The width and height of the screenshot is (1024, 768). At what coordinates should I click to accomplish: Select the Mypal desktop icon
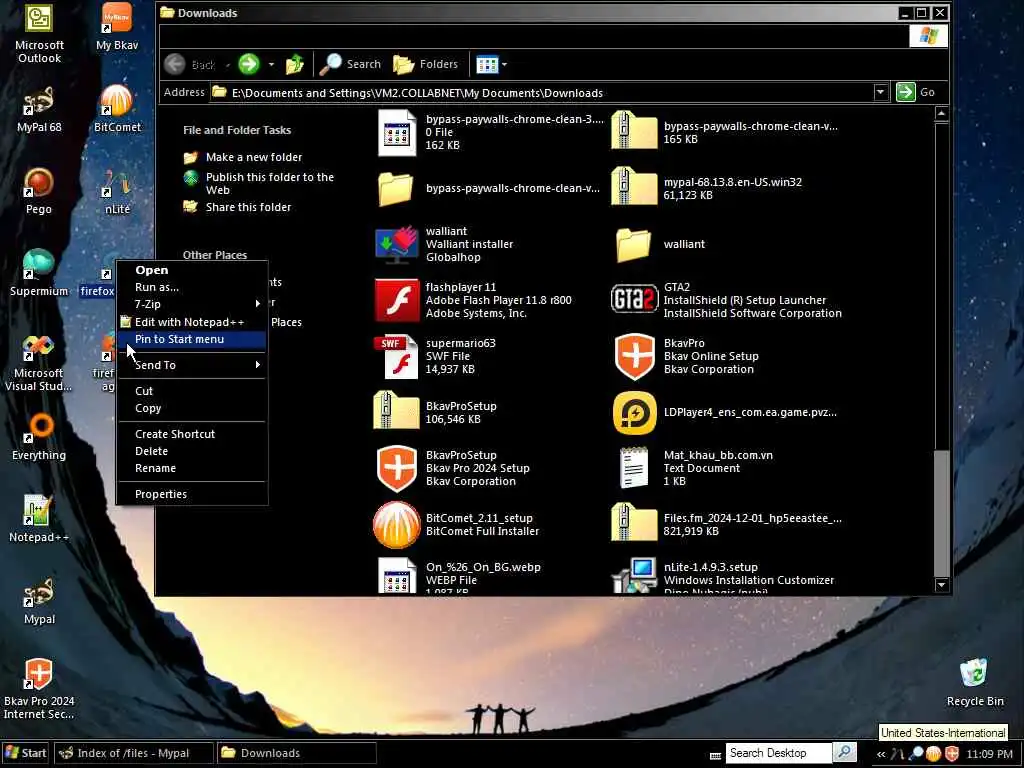point(39,601)
